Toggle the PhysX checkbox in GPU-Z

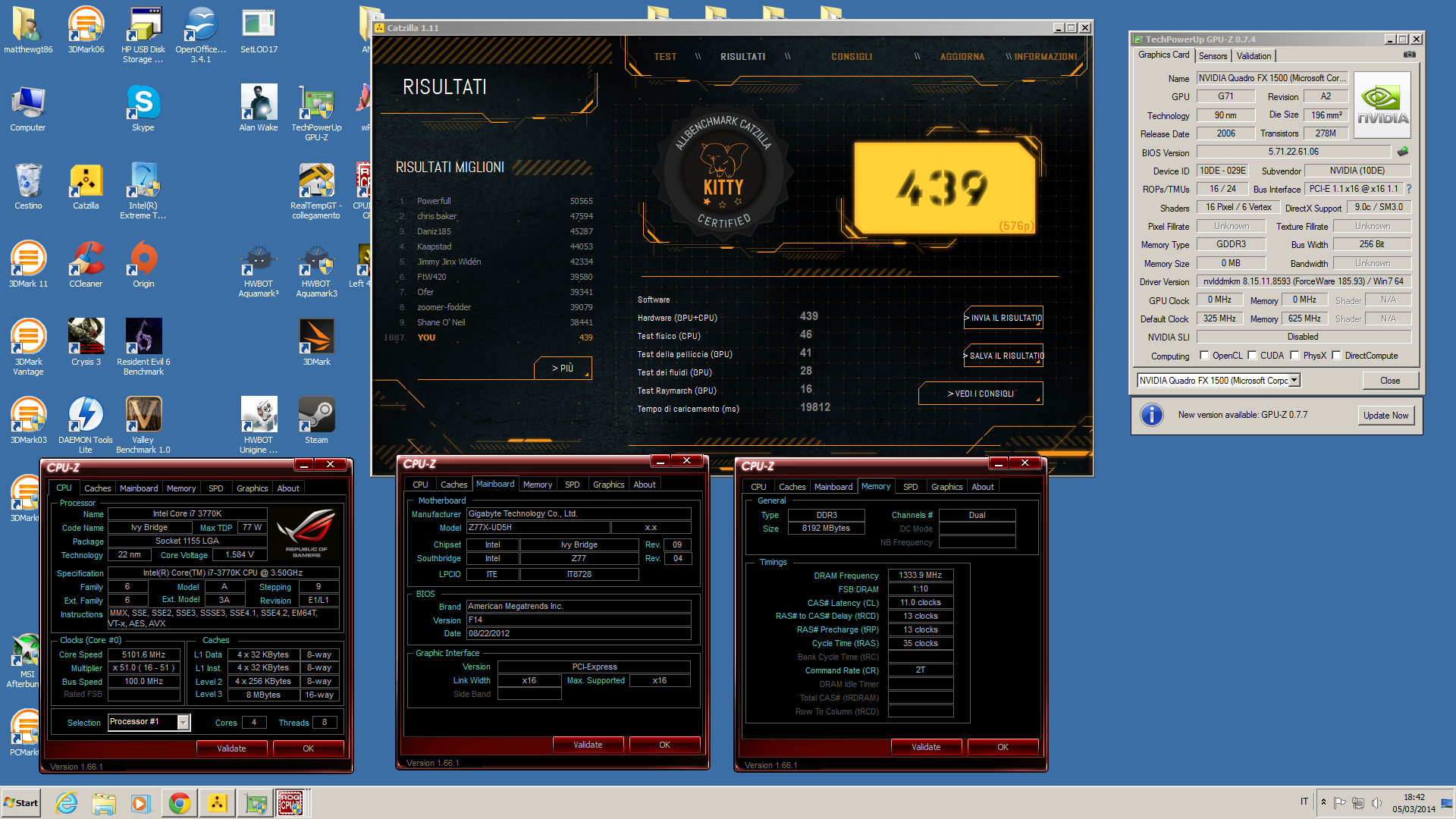(1294, 356)
